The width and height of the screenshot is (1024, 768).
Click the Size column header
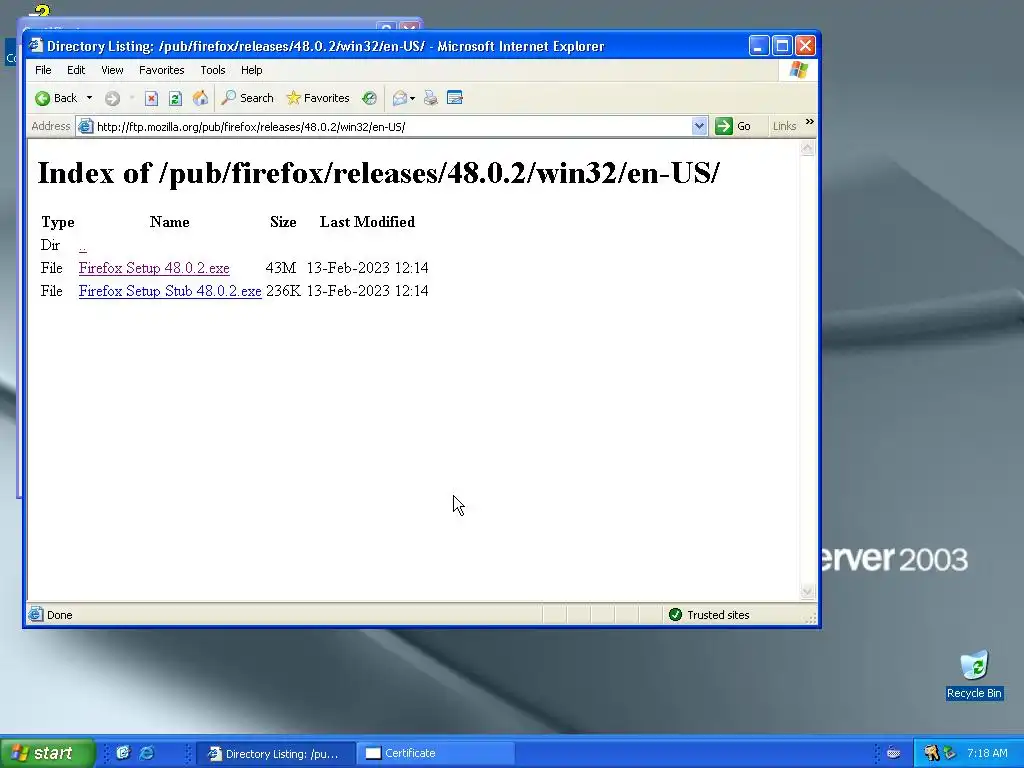click(283, 222)
